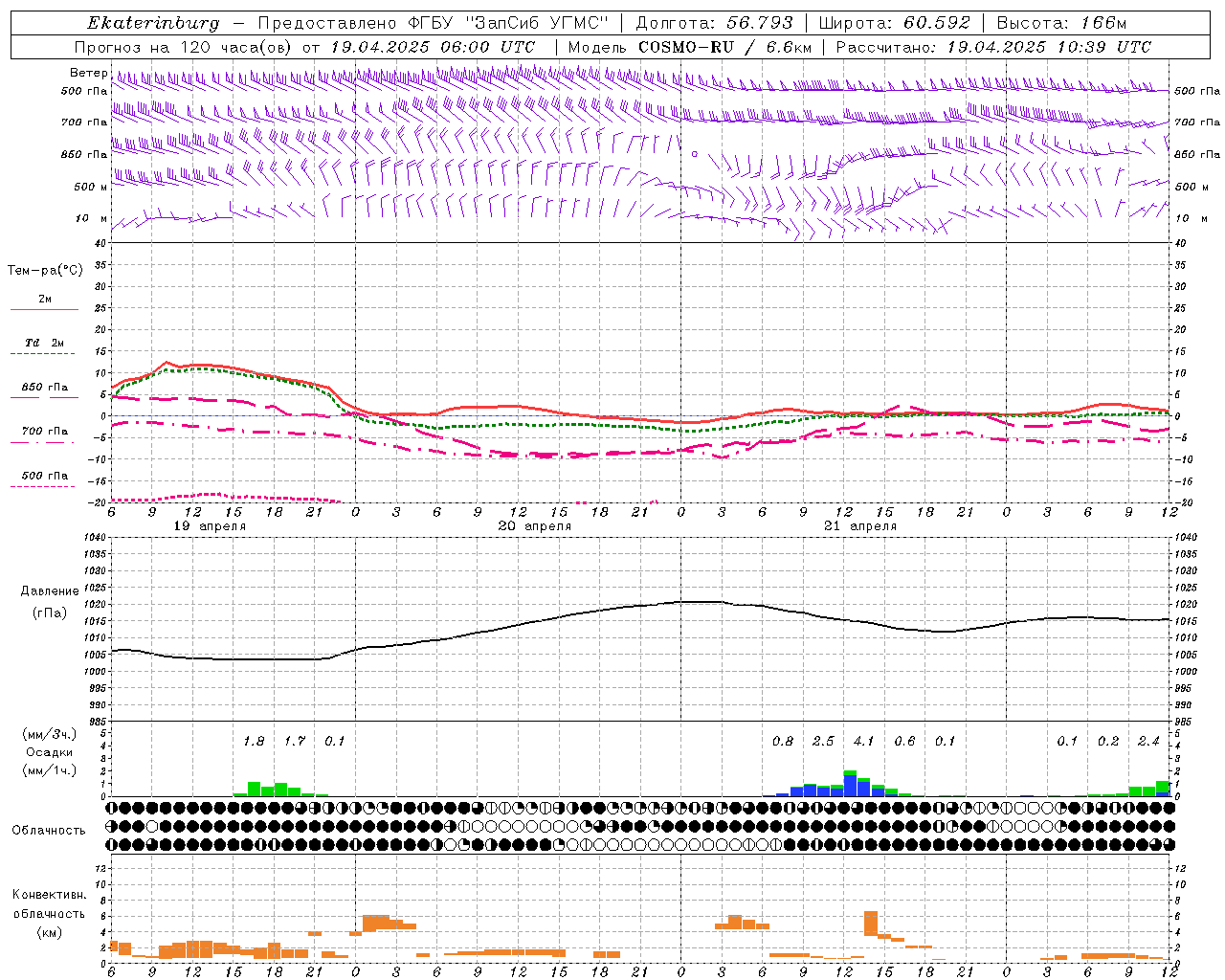Click the 19 апреля date label

coord(209,526)
